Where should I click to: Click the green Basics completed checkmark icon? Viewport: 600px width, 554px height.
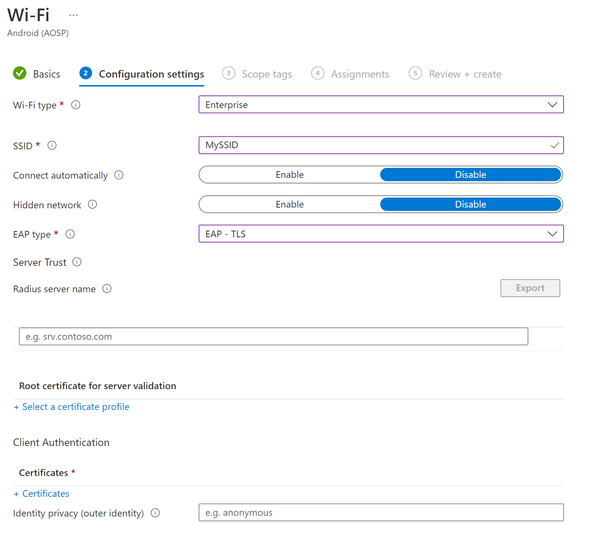point(20,73)
